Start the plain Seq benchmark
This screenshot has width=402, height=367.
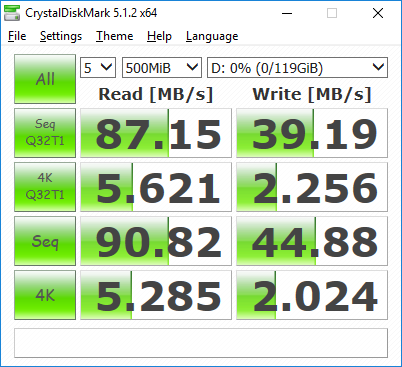click(x=45, y=241)
